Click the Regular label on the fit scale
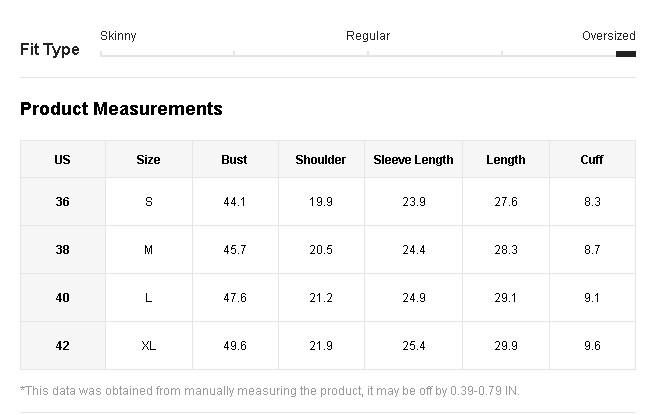 [368, 36]
